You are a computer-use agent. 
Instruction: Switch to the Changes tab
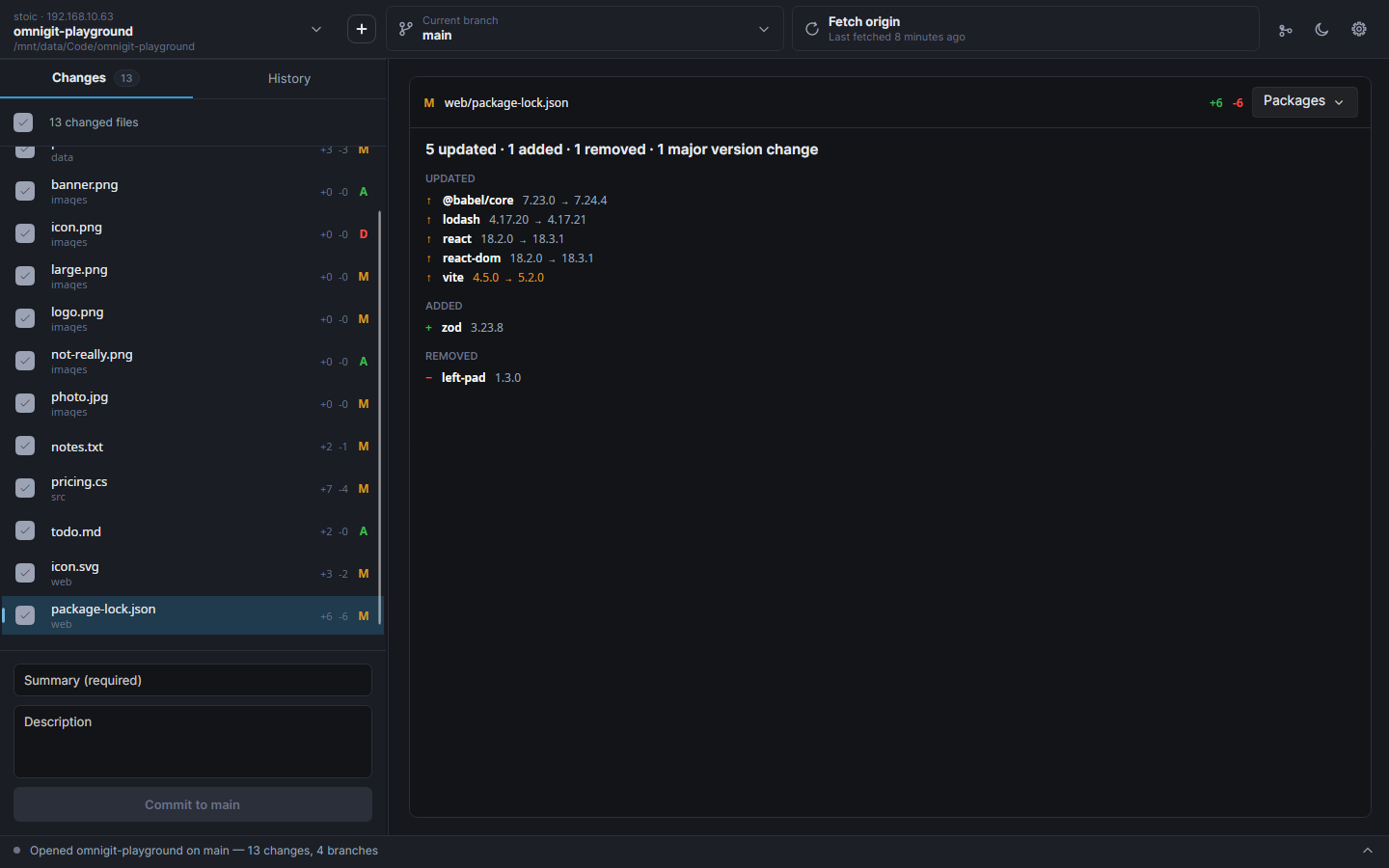[x=96, y=78]
